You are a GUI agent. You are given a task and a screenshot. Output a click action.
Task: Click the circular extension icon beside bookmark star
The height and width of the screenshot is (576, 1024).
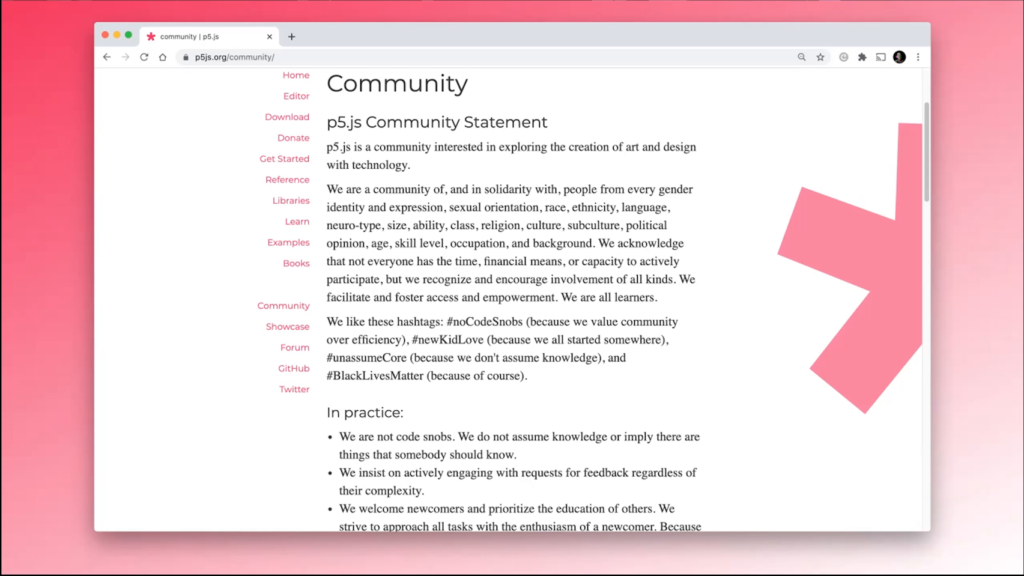pos(844,57)
